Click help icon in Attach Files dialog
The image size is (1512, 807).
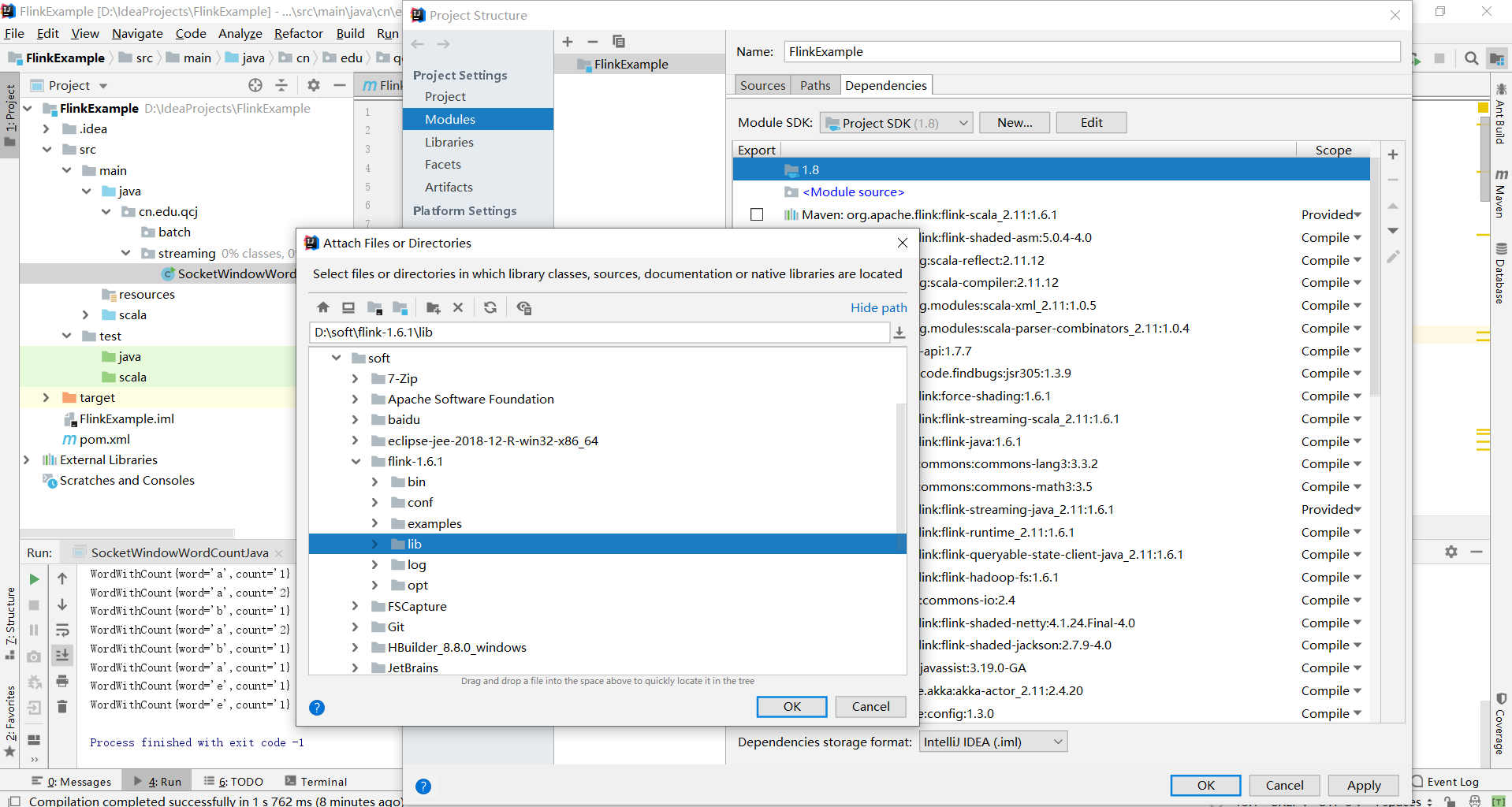[x=317, y=708]
